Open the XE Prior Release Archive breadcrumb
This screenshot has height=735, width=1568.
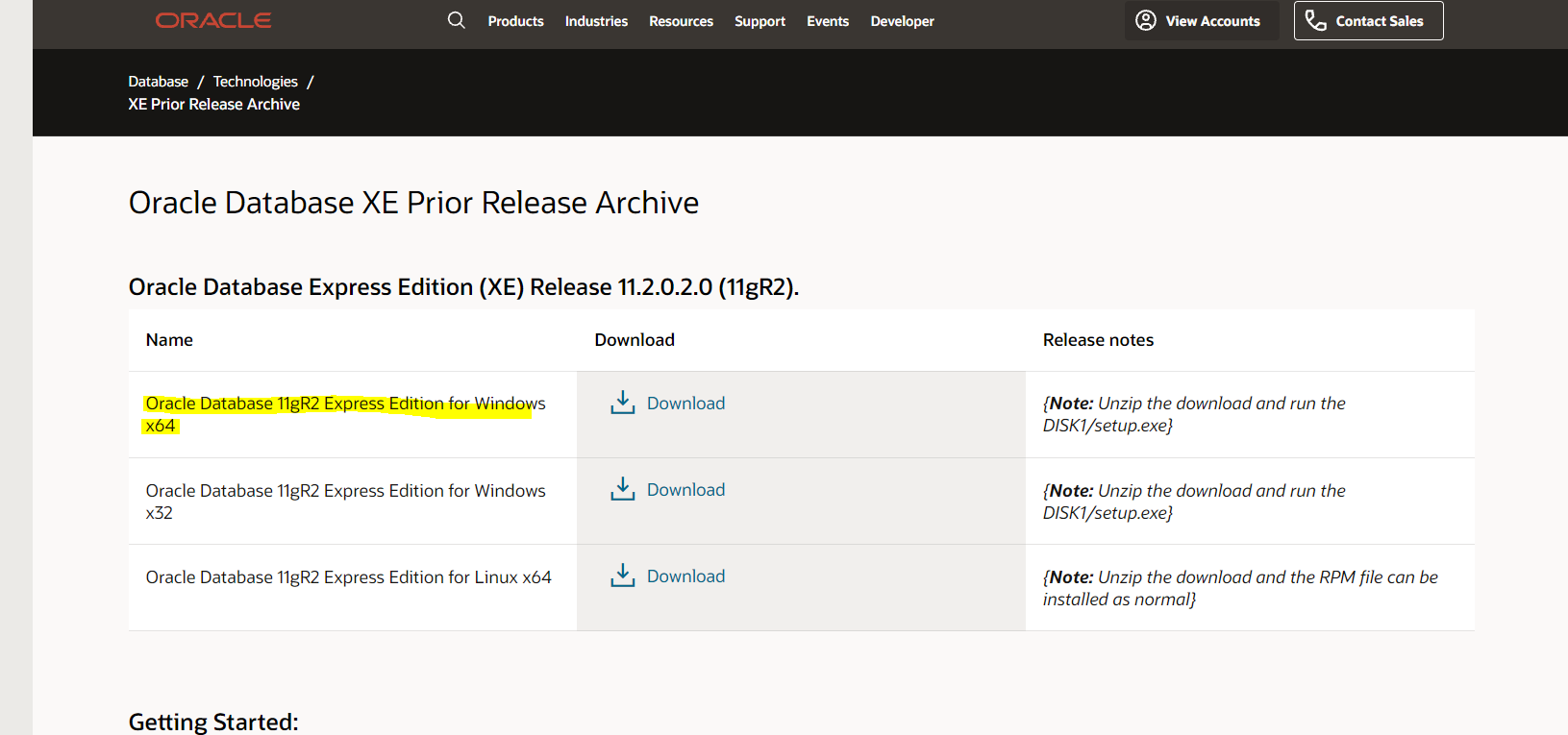pos(214,104)
